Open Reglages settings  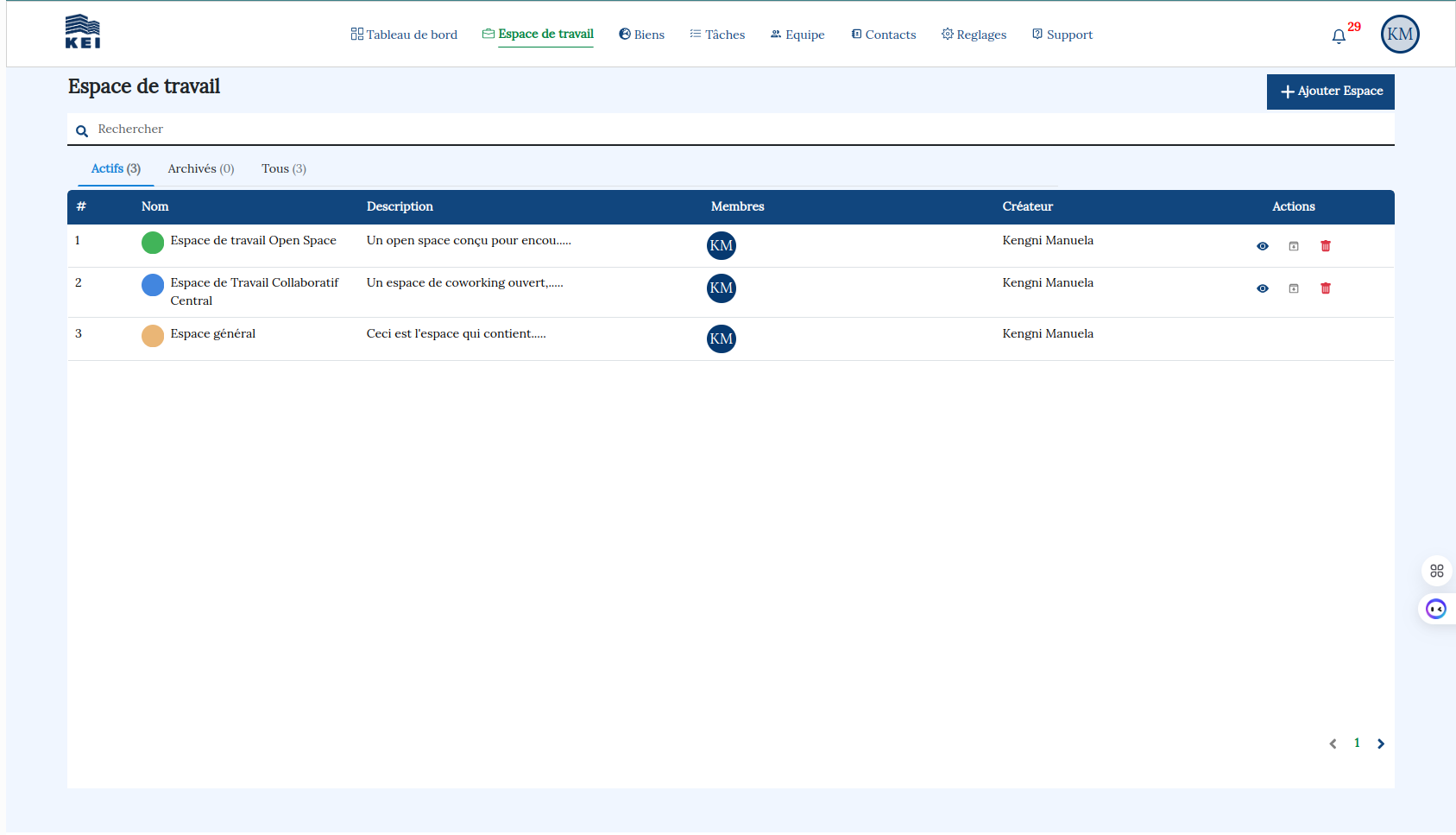tap(974, 35)
